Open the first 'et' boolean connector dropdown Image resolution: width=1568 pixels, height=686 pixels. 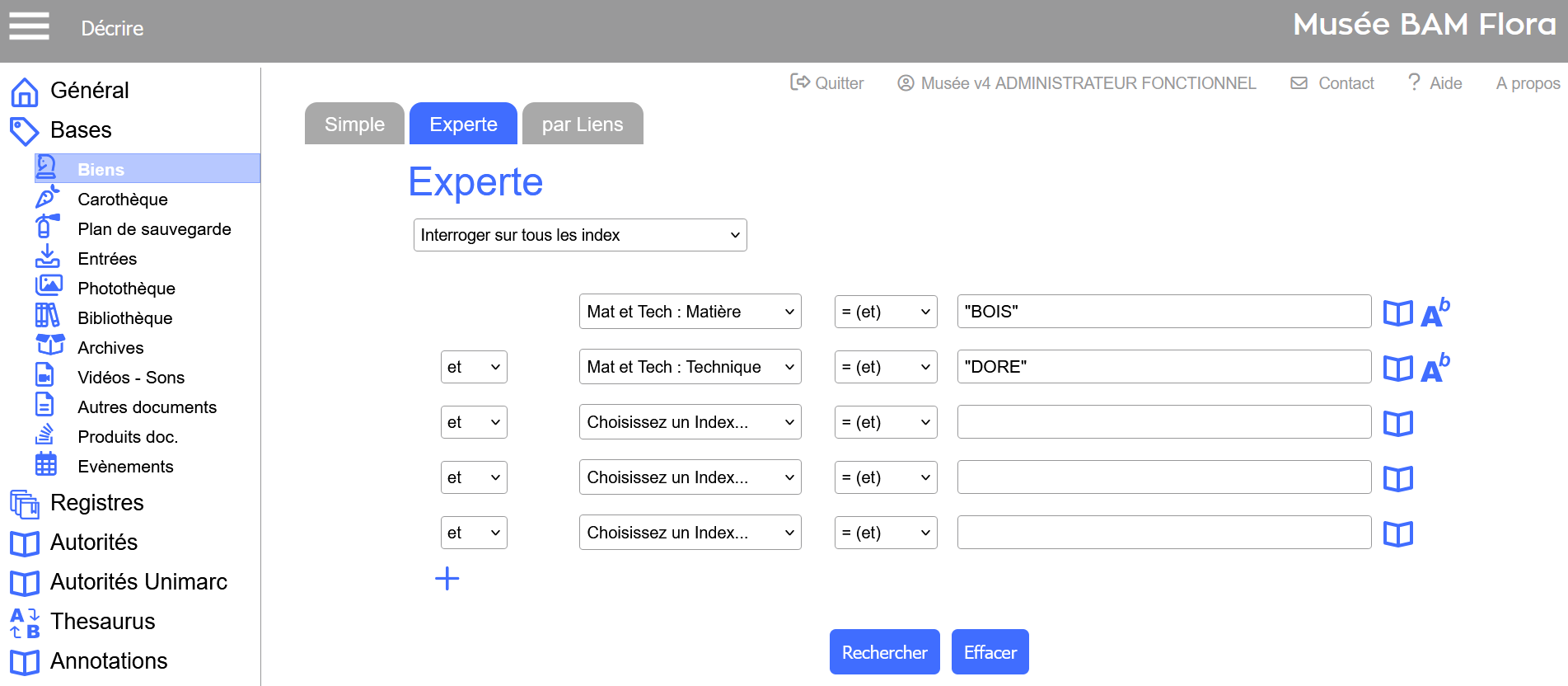[473, 367]
